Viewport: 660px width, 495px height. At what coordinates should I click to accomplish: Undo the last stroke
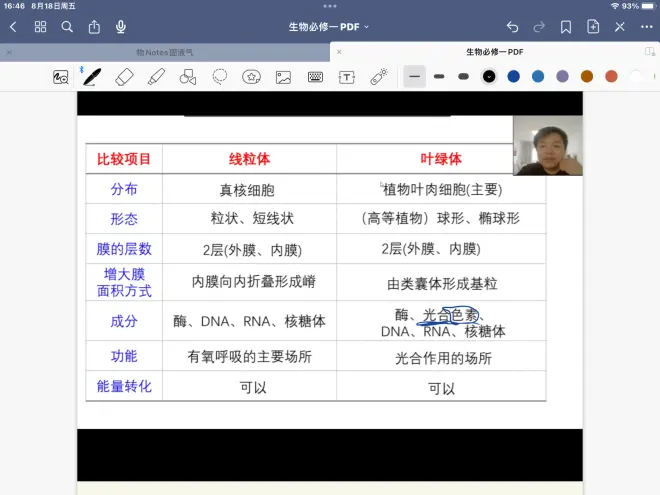[x=513, y=27]
